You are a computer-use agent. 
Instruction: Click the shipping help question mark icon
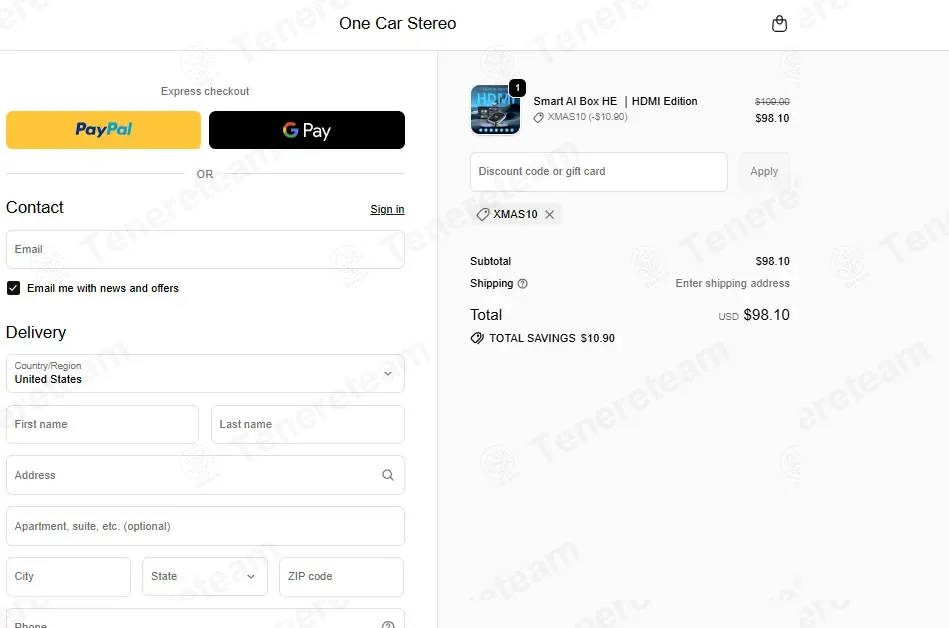523,284
